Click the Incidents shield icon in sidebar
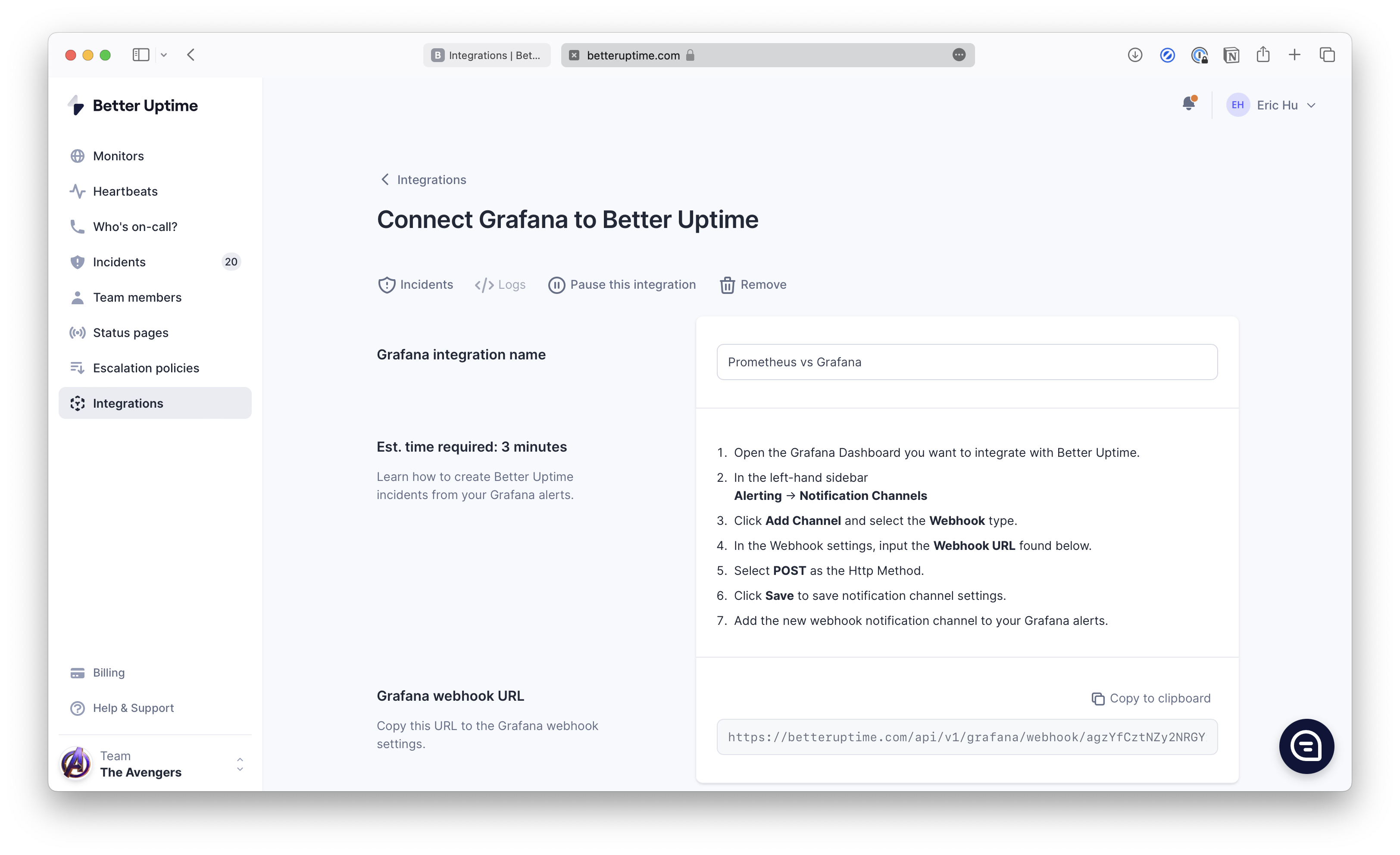 [x=77, y=262]
